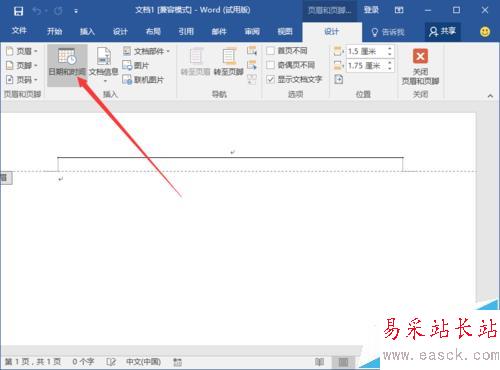Click 转至页脚 go to footer

coord(229,62)
